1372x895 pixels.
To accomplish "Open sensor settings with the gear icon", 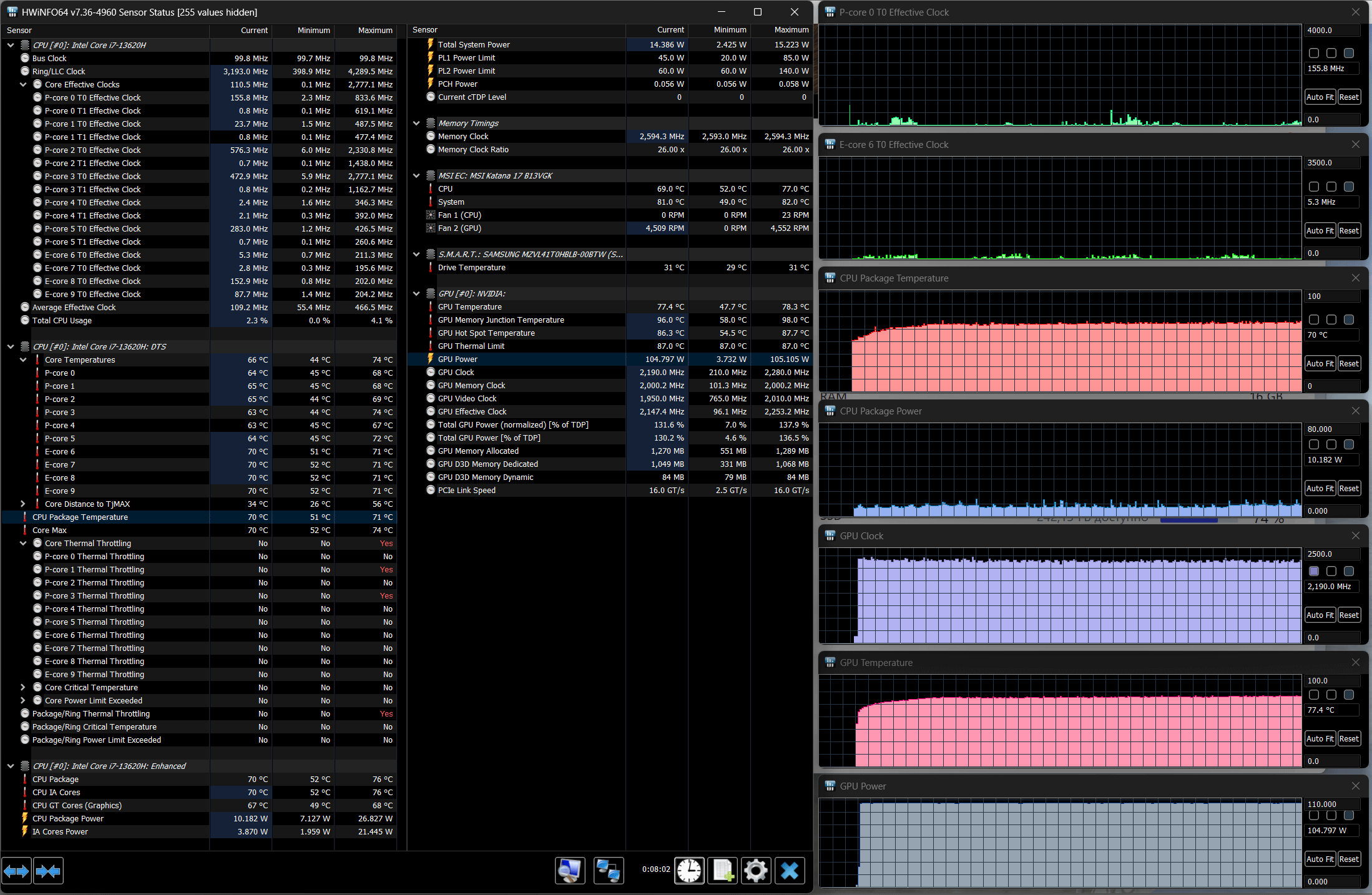I will (755, 871).
